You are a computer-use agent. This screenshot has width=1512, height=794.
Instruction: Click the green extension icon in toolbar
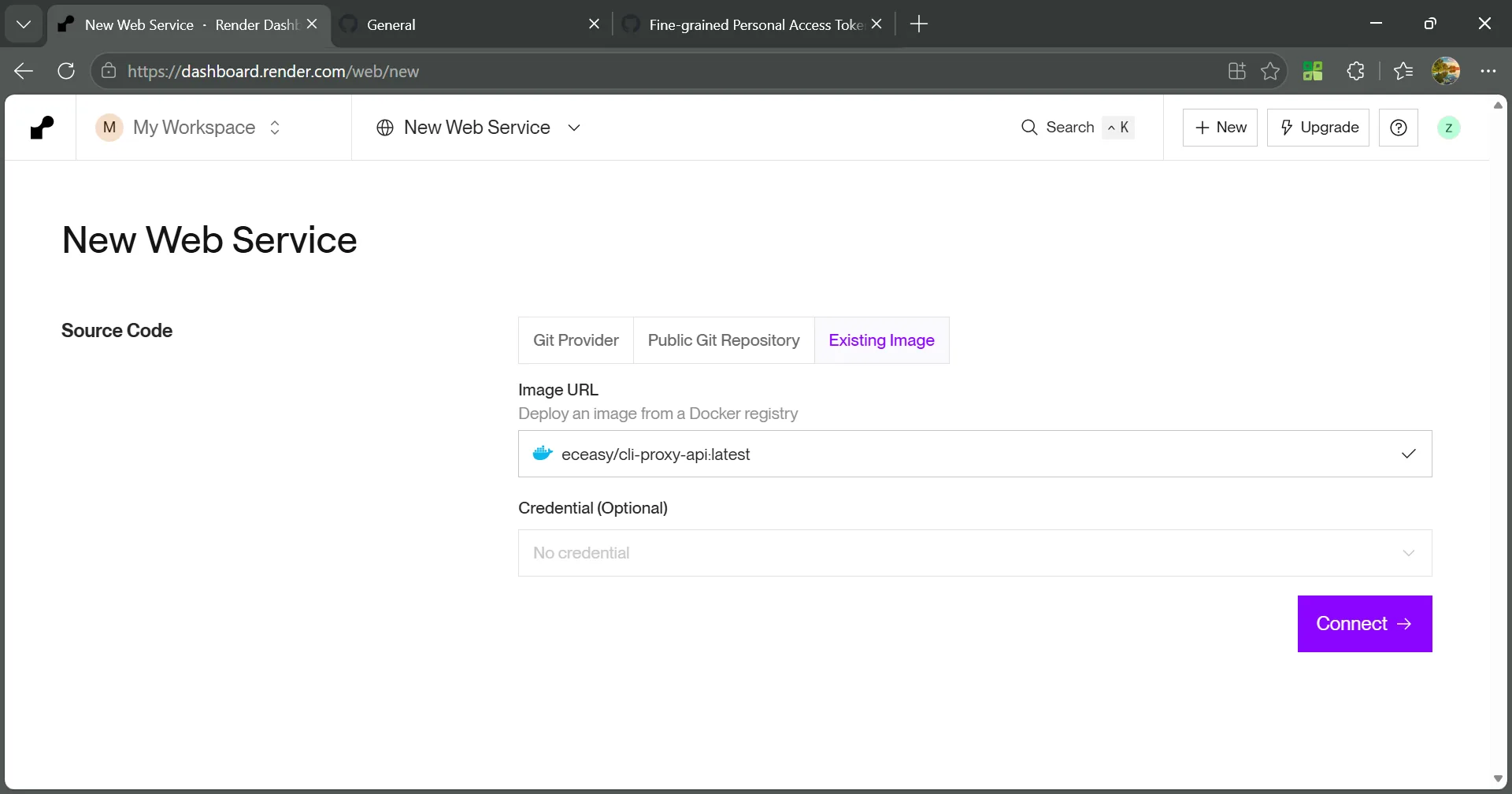(1313, 72)
